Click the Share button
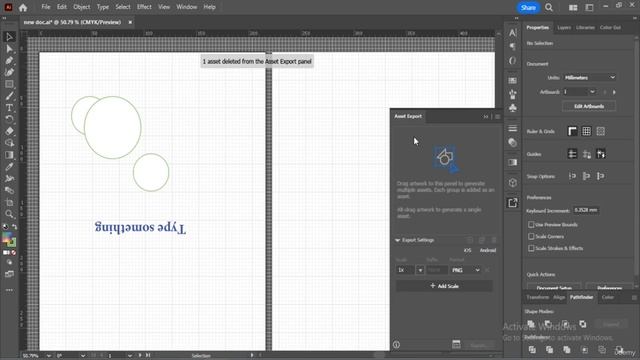640x360 pixels. coord(528,7)
